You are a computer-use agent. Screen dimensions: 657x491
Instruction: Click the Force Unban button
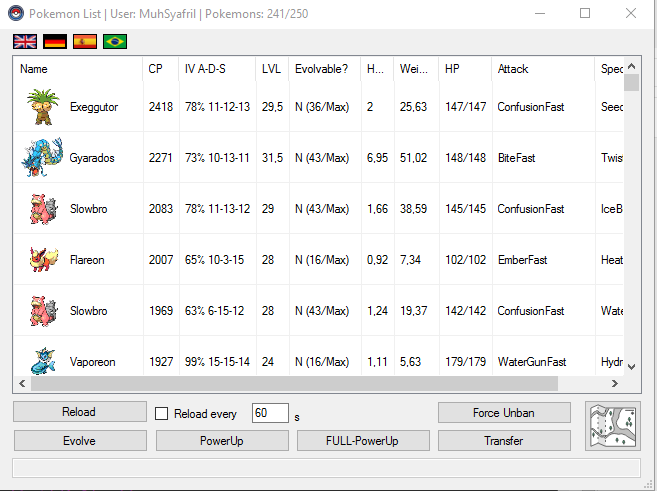click(x=504, y=413)
